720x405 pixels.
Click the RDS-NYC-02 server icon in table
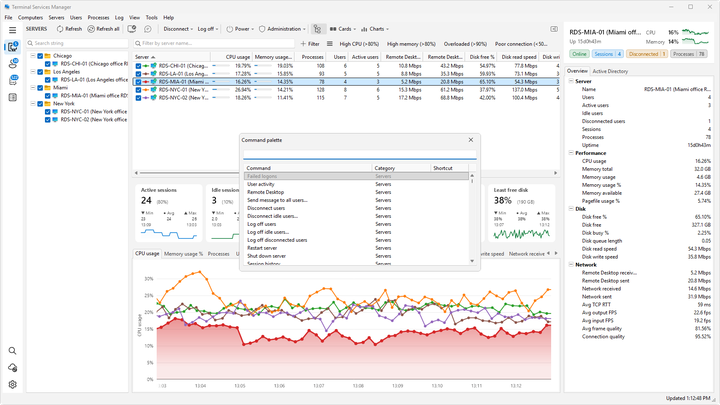pyautogui.click(x=154, y=98)
